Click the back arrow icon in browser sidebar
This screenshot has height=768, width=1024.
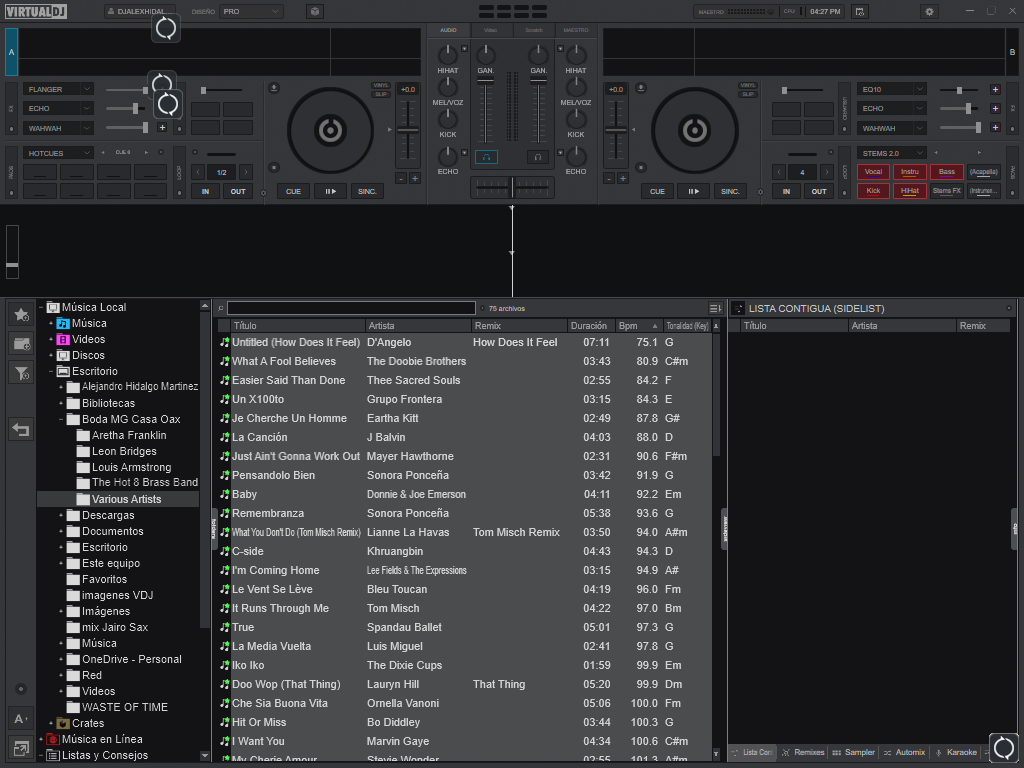tap(21, 430)
